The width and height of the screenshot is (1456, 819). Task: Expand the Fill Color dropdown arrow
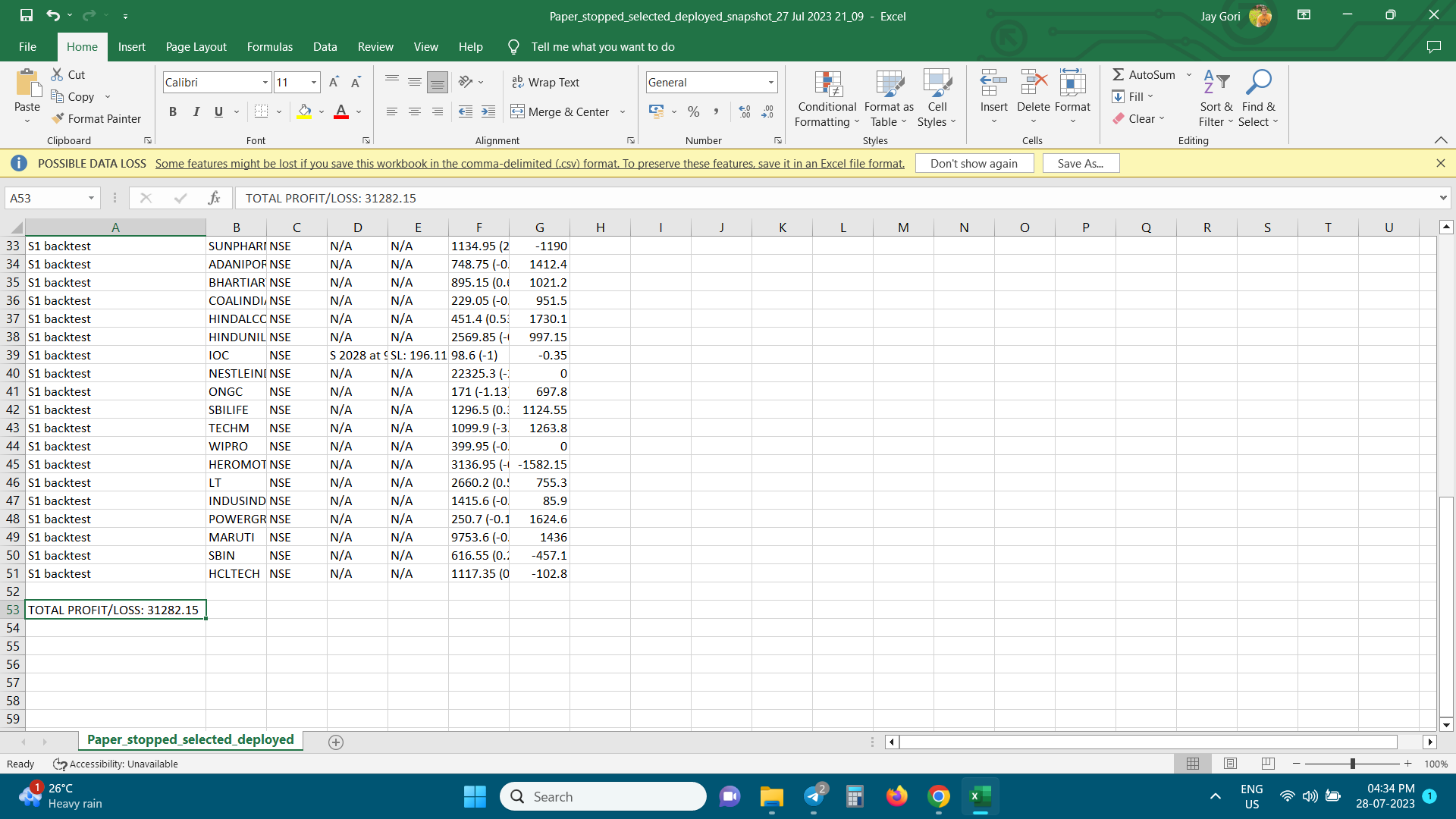[321, 111]
